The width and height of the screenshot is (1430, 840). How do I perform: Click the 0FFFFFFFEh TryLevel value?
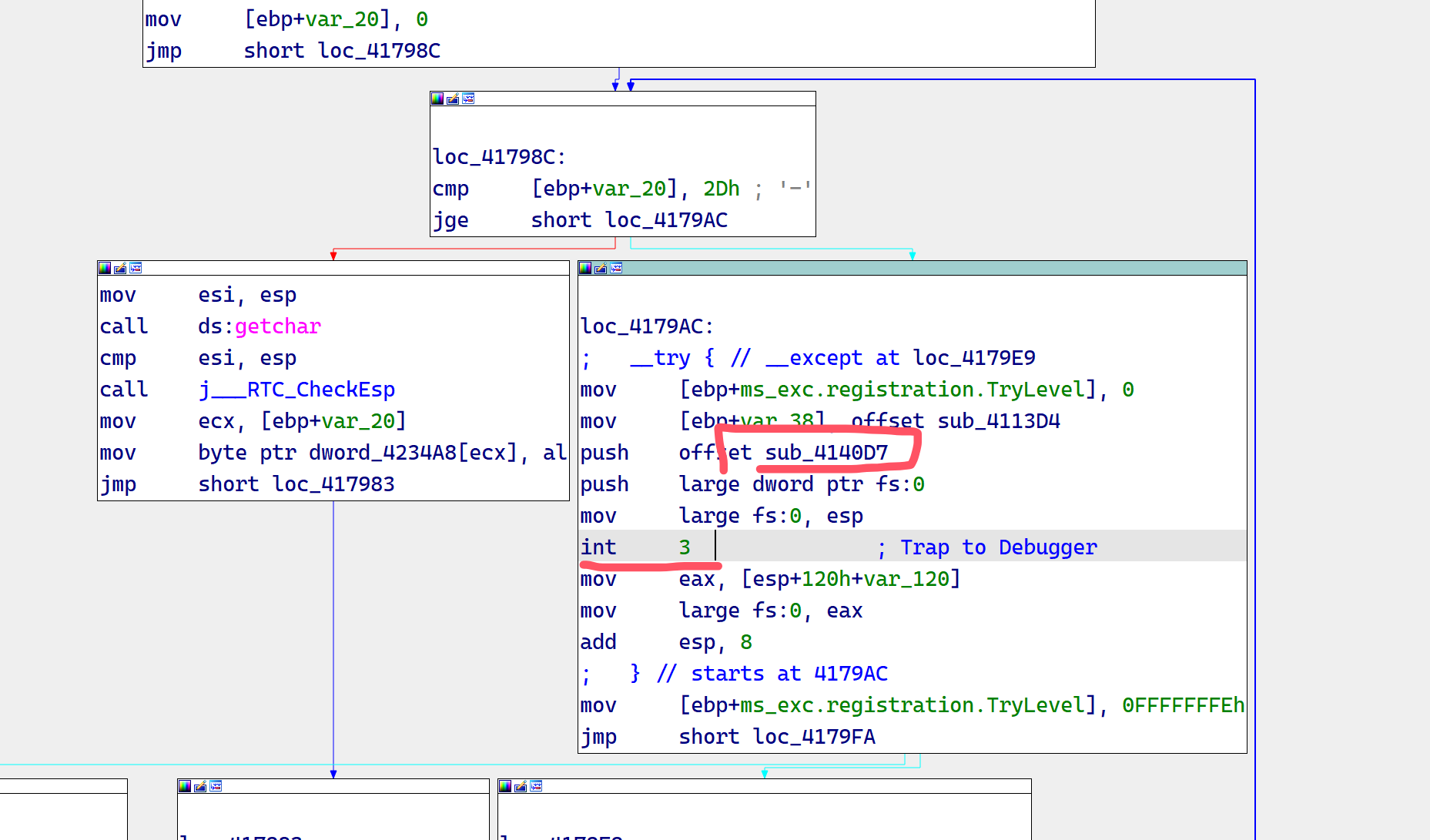(x=1184, y=705)
